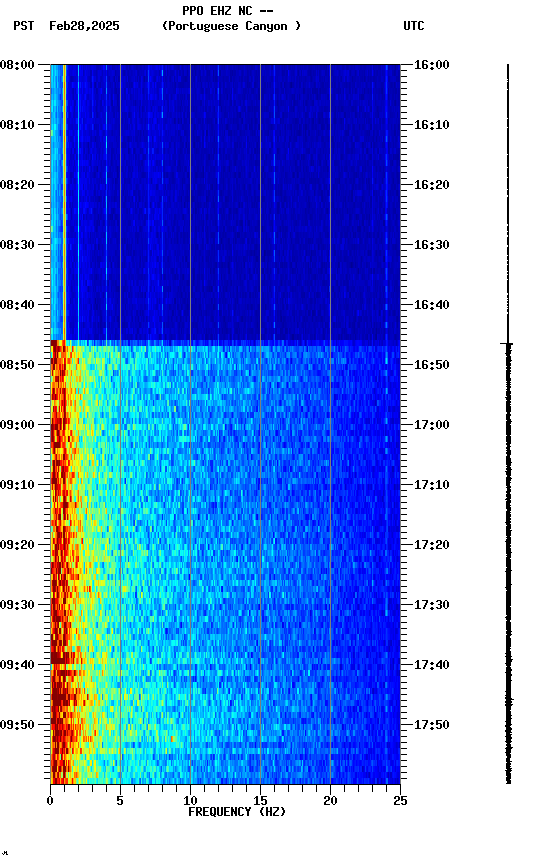The image size is (552, 864).
Task: Click the 09:20 PST time label
Action: (x=17, y=545)
